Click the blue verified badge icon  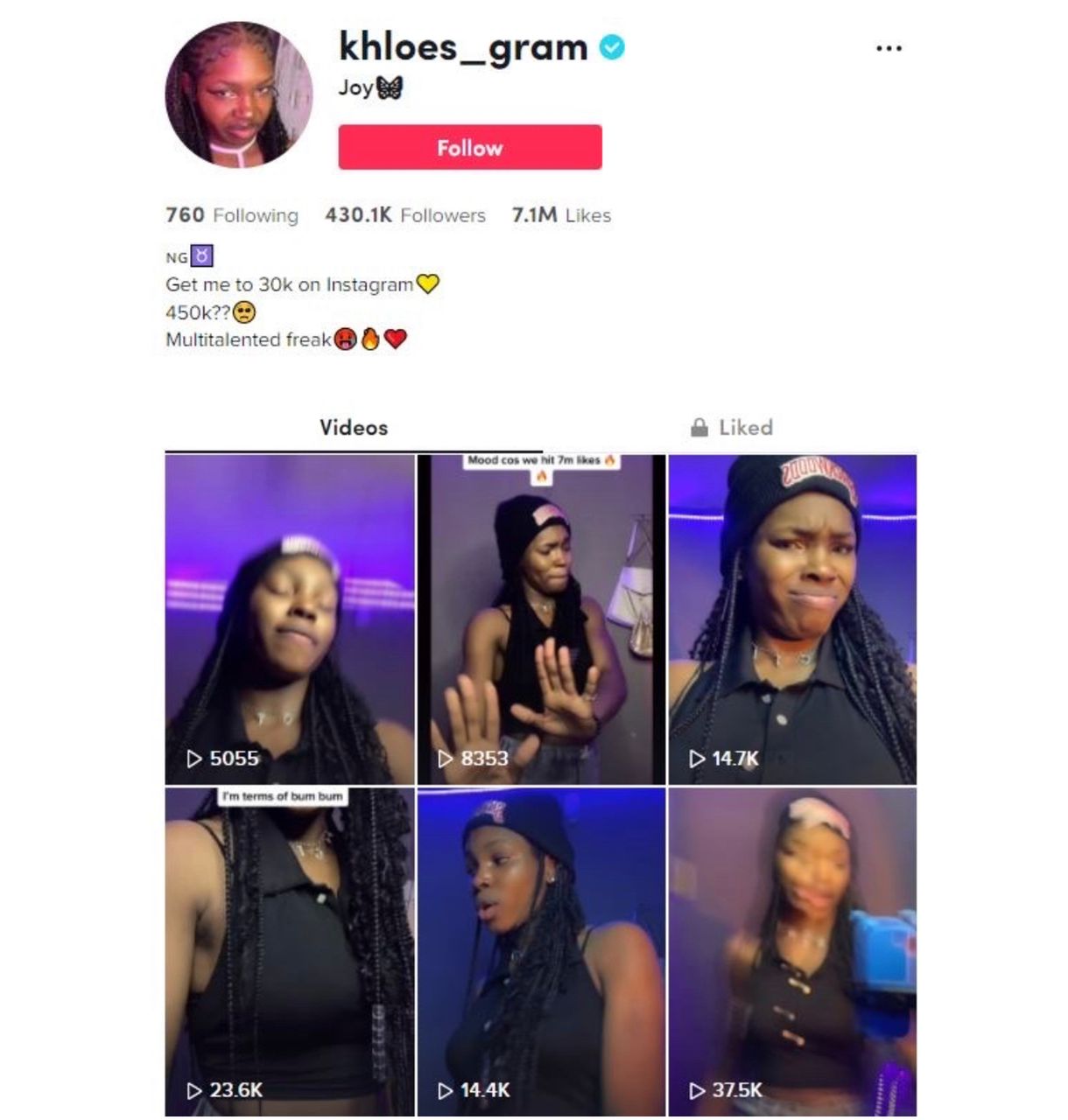612,47
